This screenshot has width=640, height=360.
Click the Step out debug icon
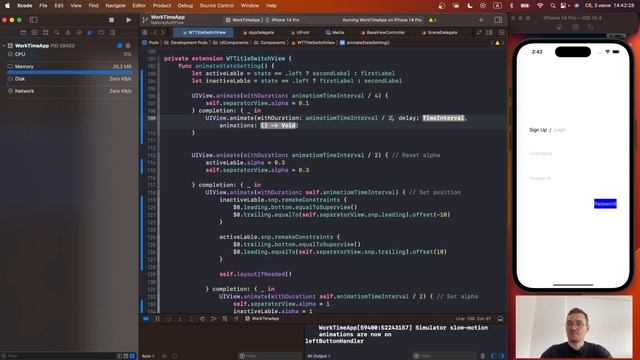[191, 318]
